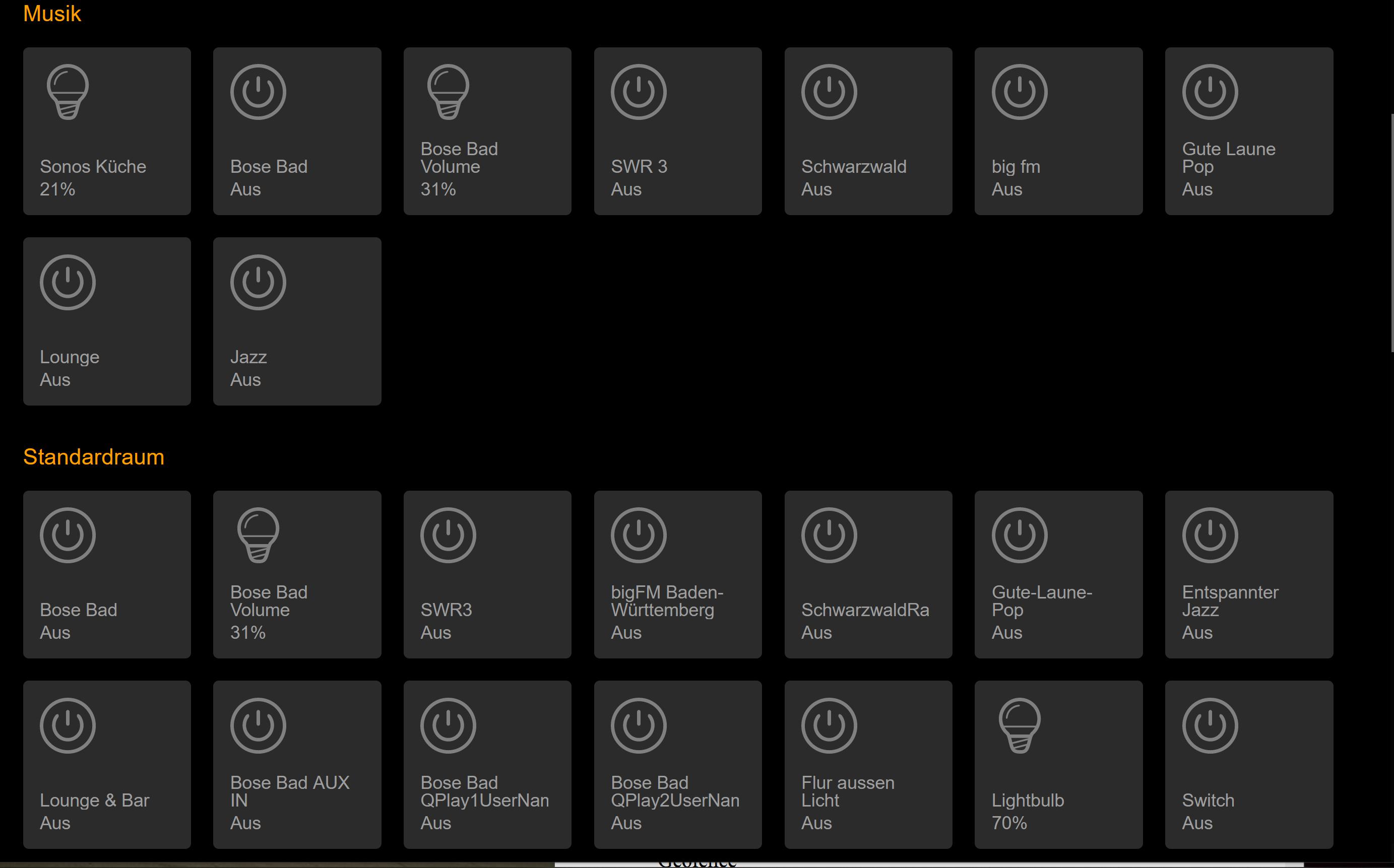
Task: Click the big fm power icon
Action: (1019, 92)
